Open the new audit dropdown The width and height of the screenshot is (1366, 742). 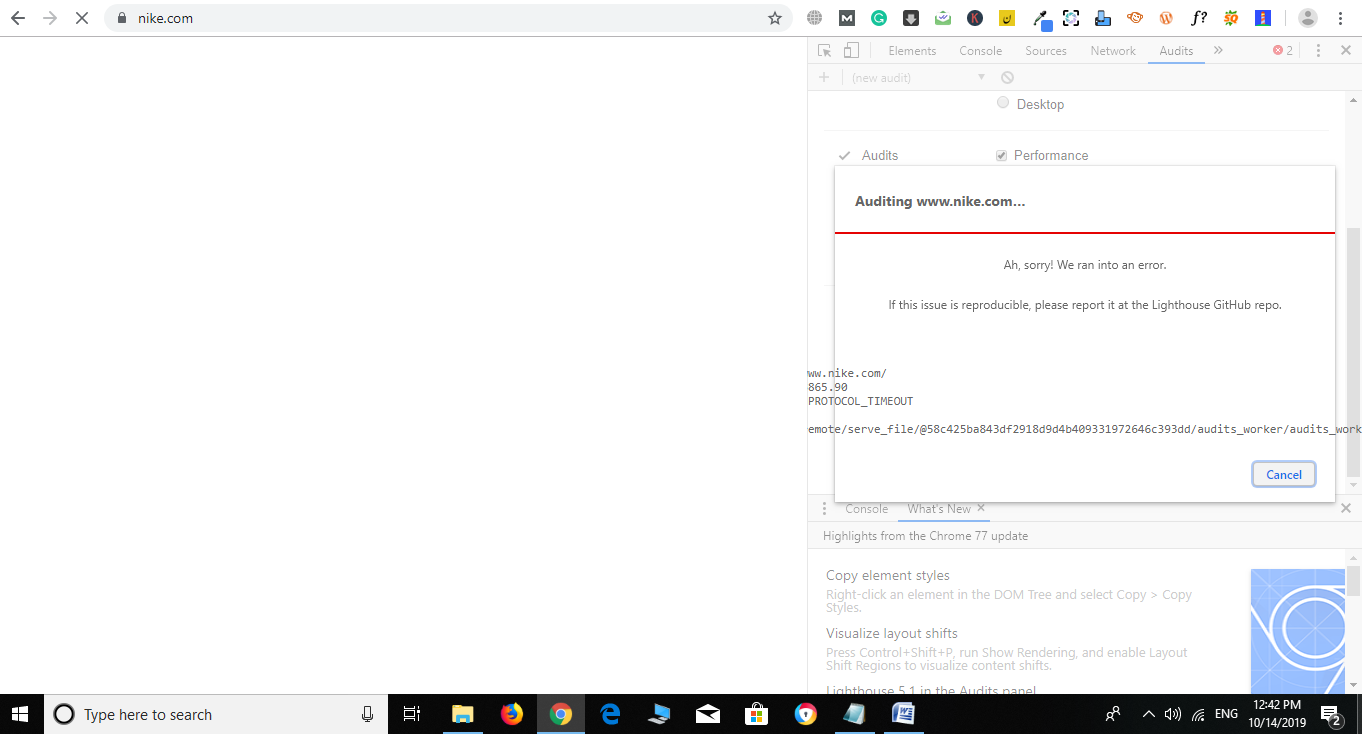click(981, 77)
